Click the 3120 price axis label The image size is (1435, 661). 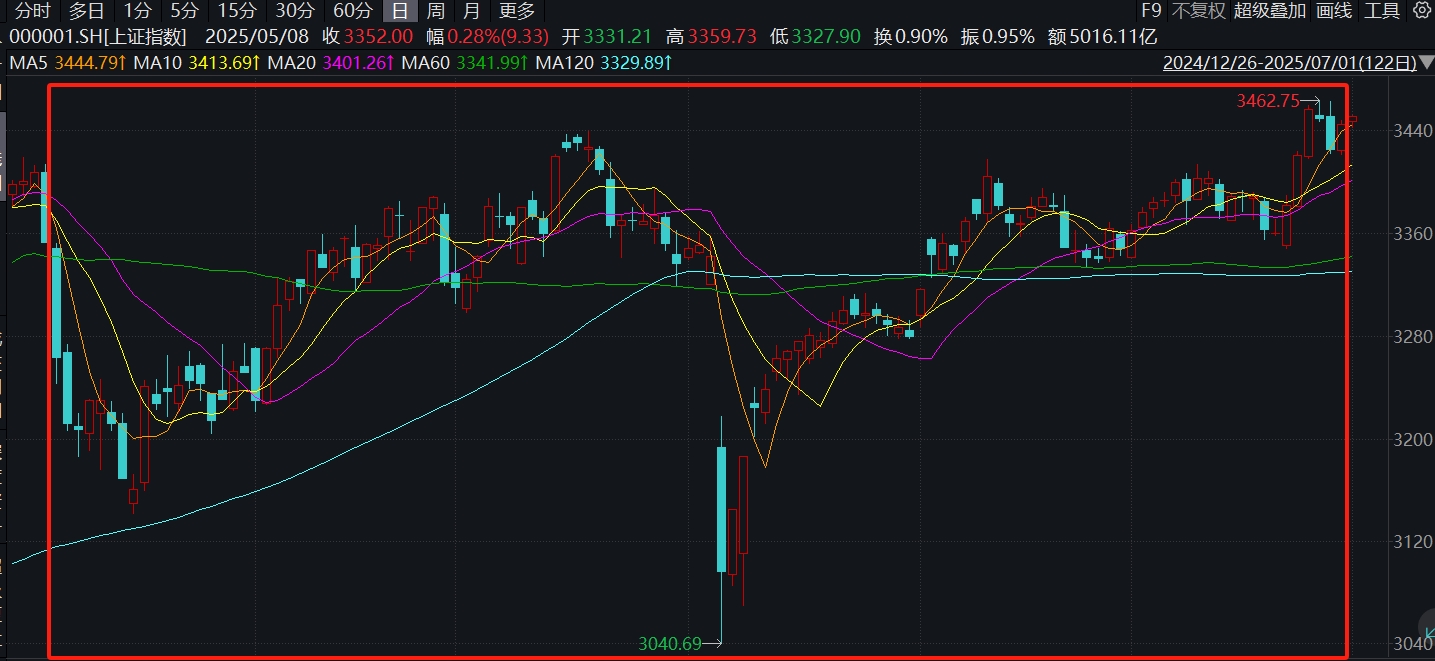pyautogui.click(x=1413, y=542)
